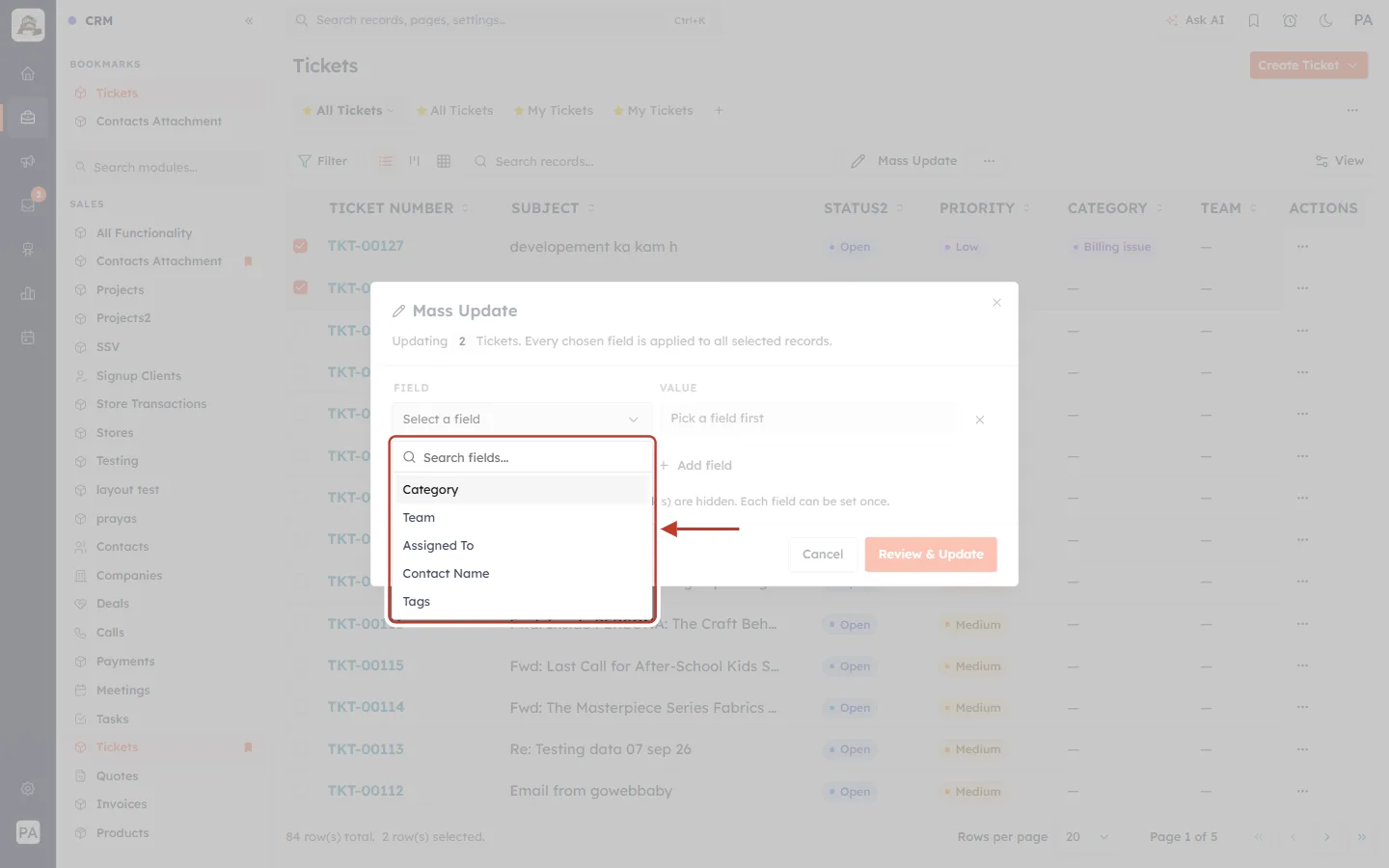The height and width of the screenshot is (868, 1389).
Task: Open the settings gear in the left rail
Action: point(28,789)
